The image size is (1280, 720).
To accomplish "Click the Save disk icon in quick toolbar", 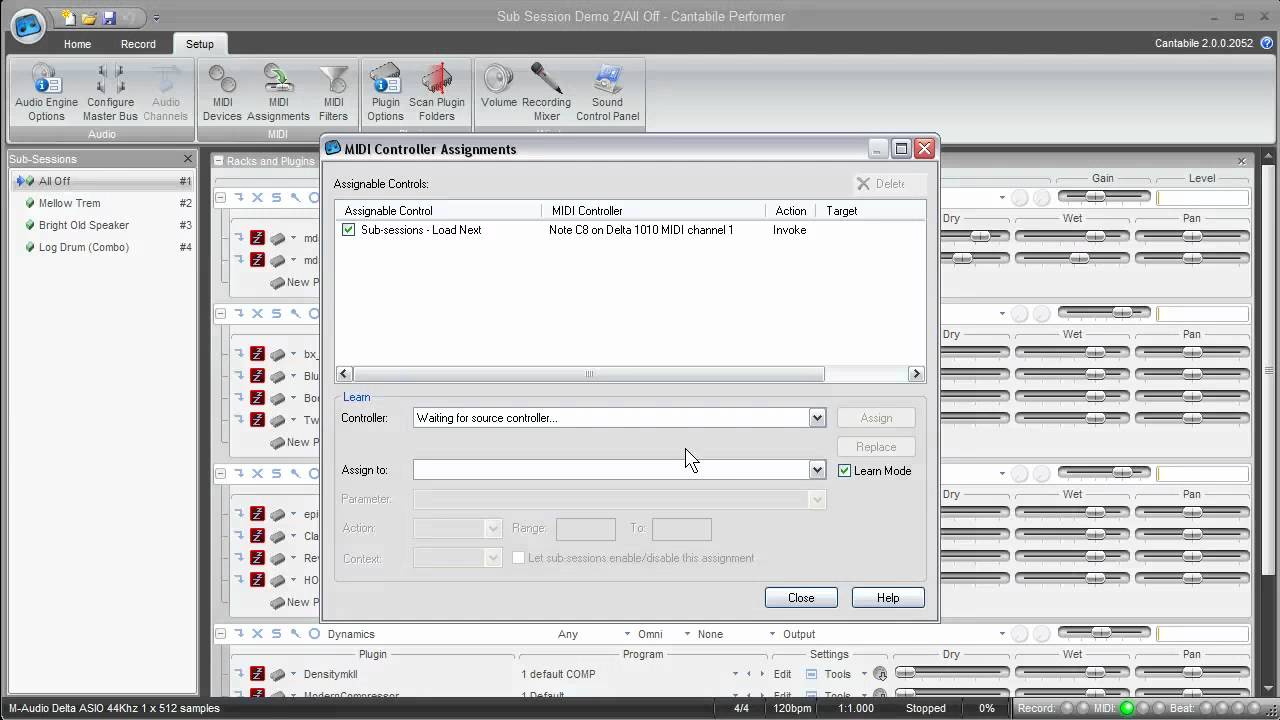I will click(109, 17).
